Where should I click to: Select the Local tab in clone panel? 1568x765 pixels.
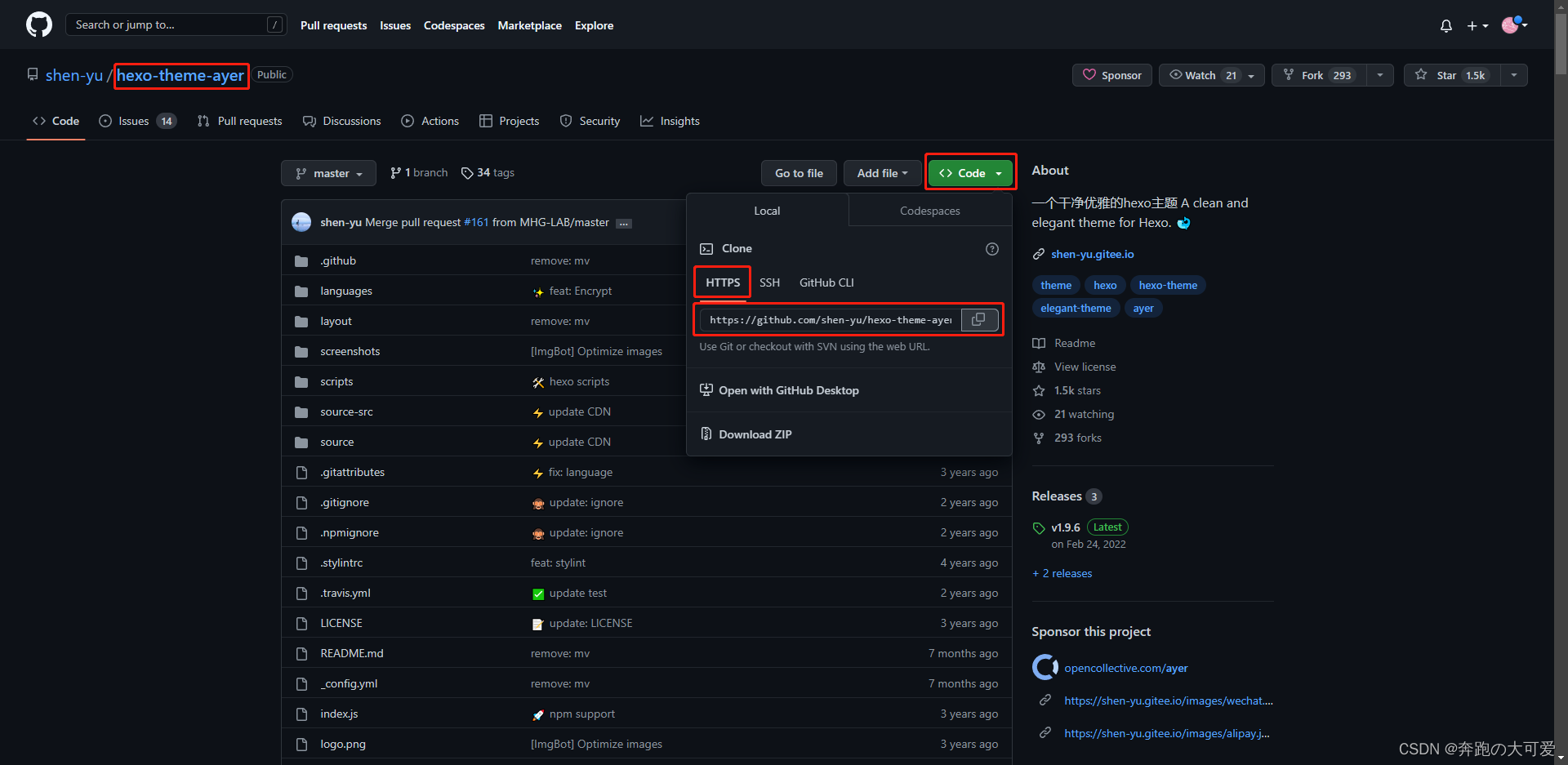pos(767,211)
